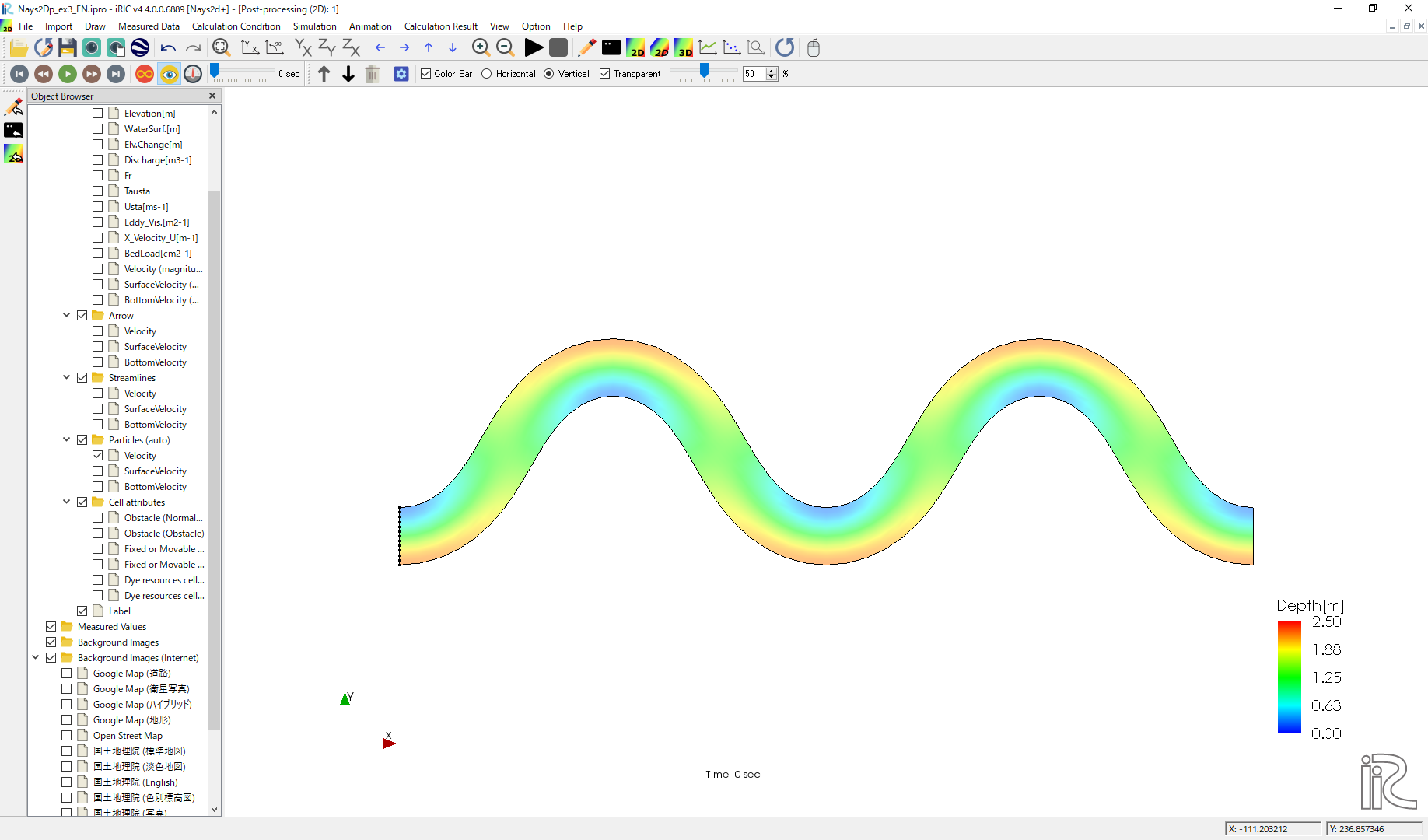
Task: Open the File menu
Action: [x=26, y=26]
